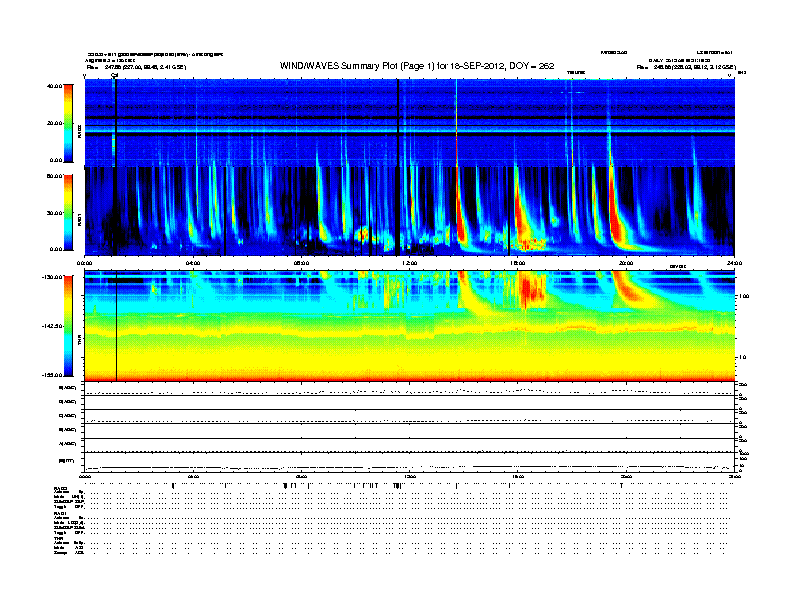Image resolution: width=792 pixels, height=612 pixels.
Task: Click 24:00 tick label under RAD1 spectrogram
Action: (x=734, y=263)
